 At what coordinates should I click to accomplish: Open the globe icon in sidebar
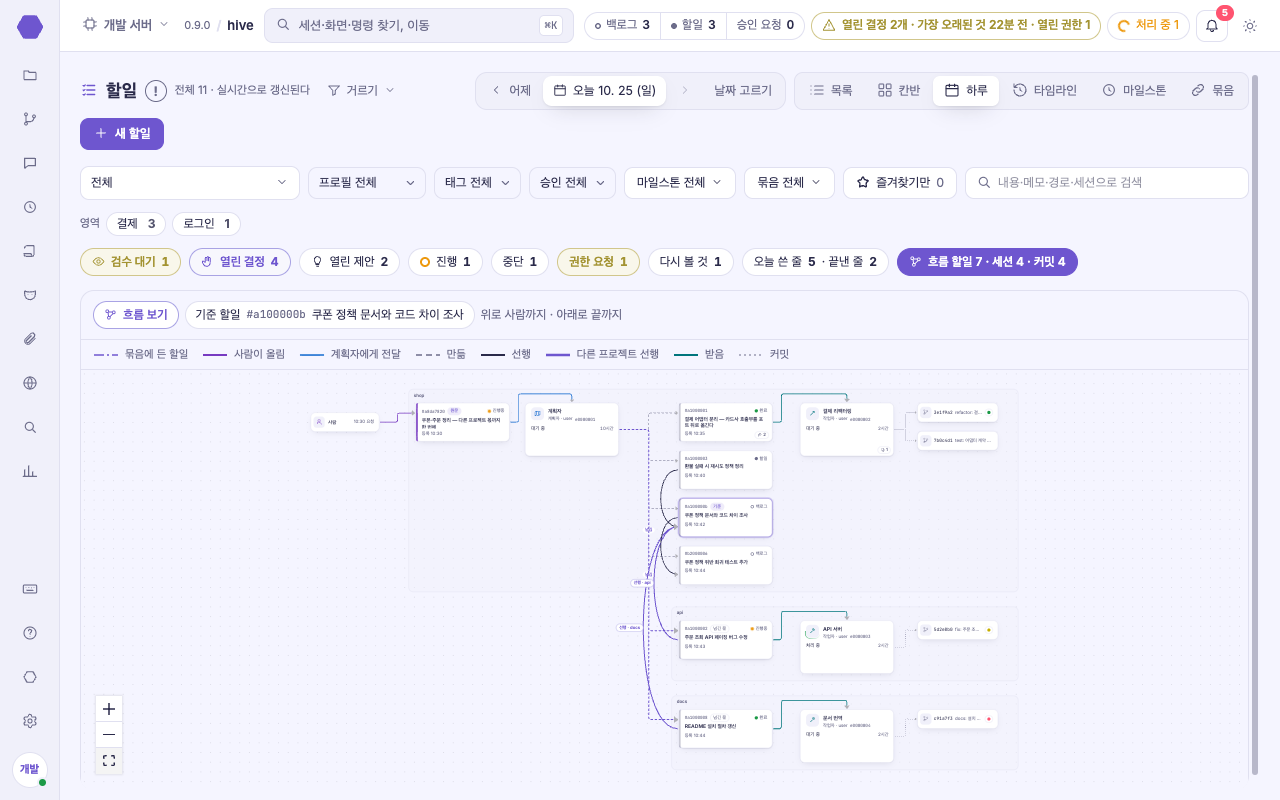click(x=30, y=383)
